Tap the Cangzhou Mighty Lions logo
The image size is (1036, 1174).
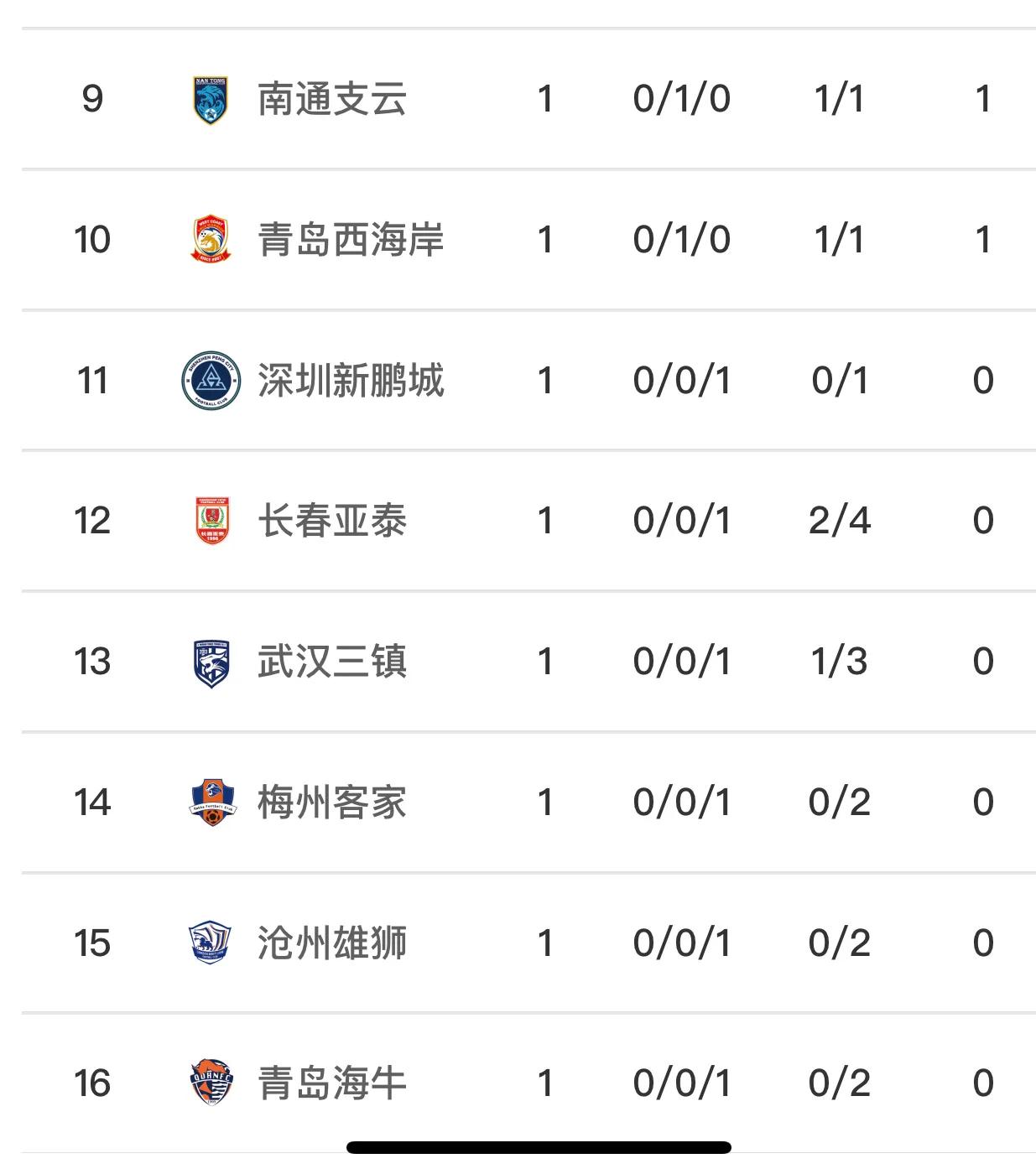[x=211, y=943]
